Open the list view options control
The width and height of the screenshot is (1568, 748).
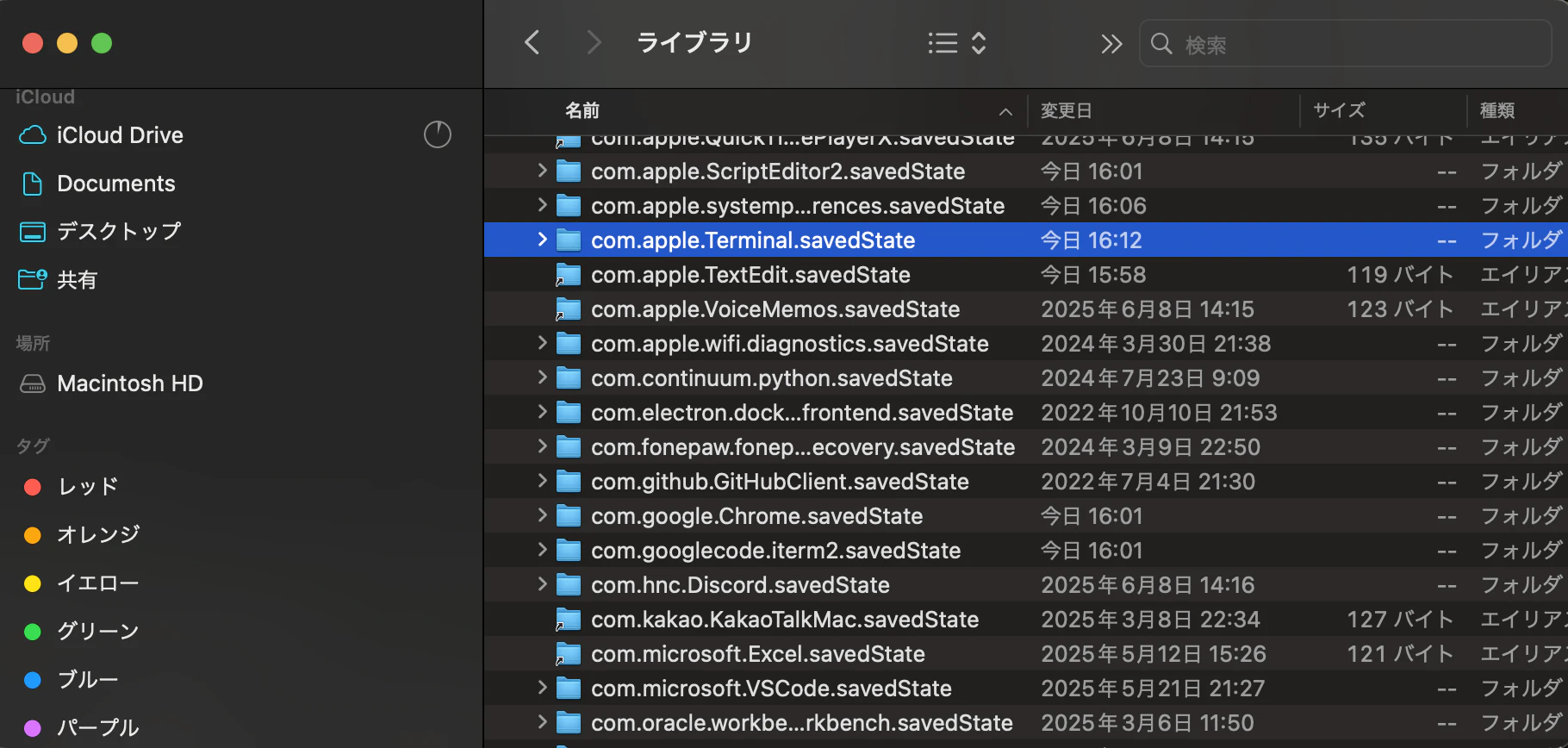click(957, 43)
